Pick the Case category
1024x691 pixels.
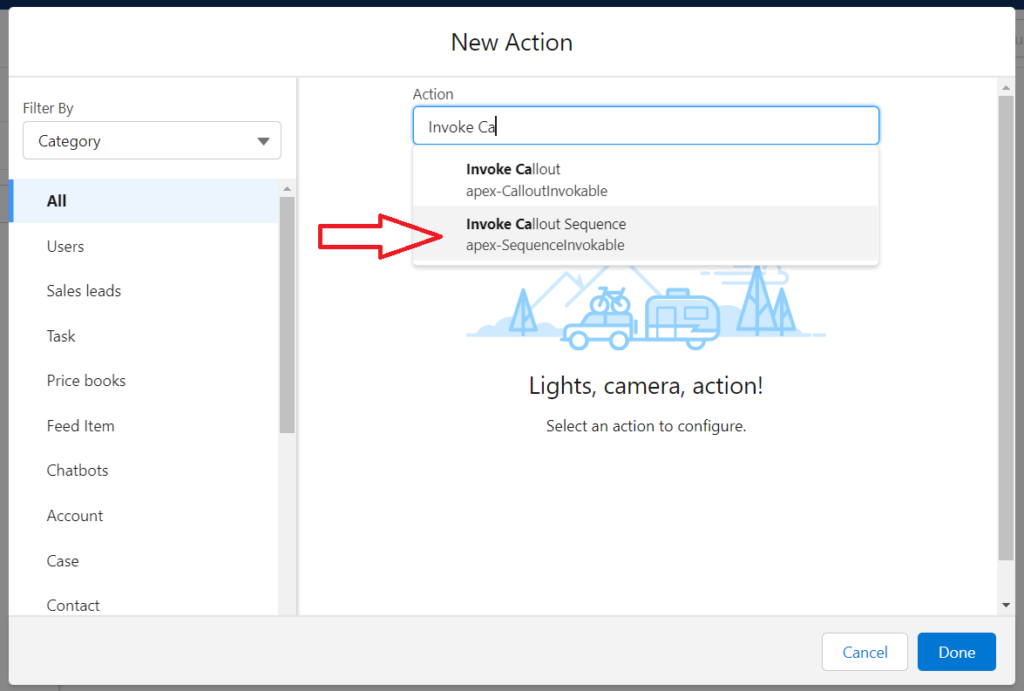62,561
